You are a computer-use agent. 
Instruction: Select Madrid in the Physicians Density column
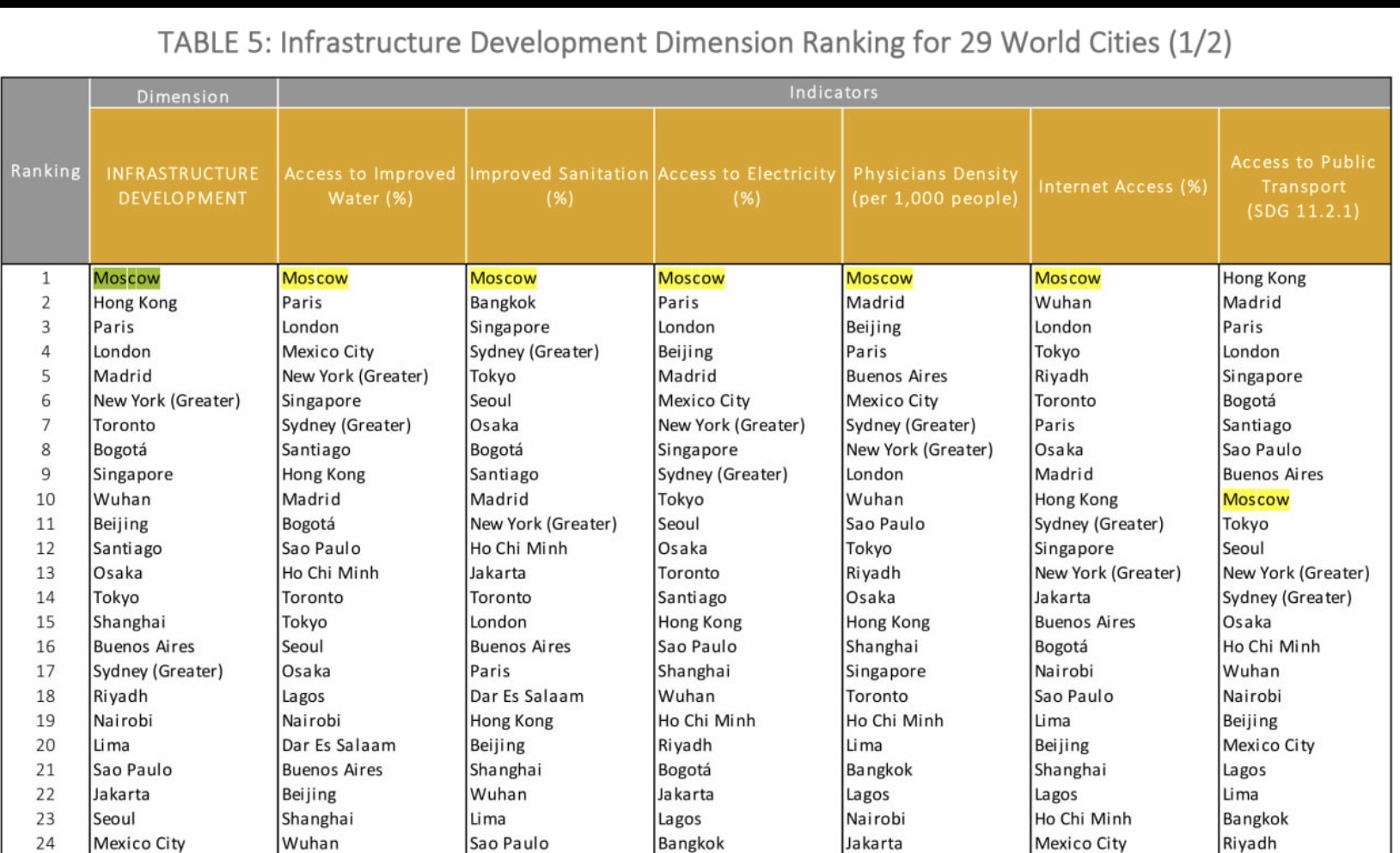(x=875, y=302)
